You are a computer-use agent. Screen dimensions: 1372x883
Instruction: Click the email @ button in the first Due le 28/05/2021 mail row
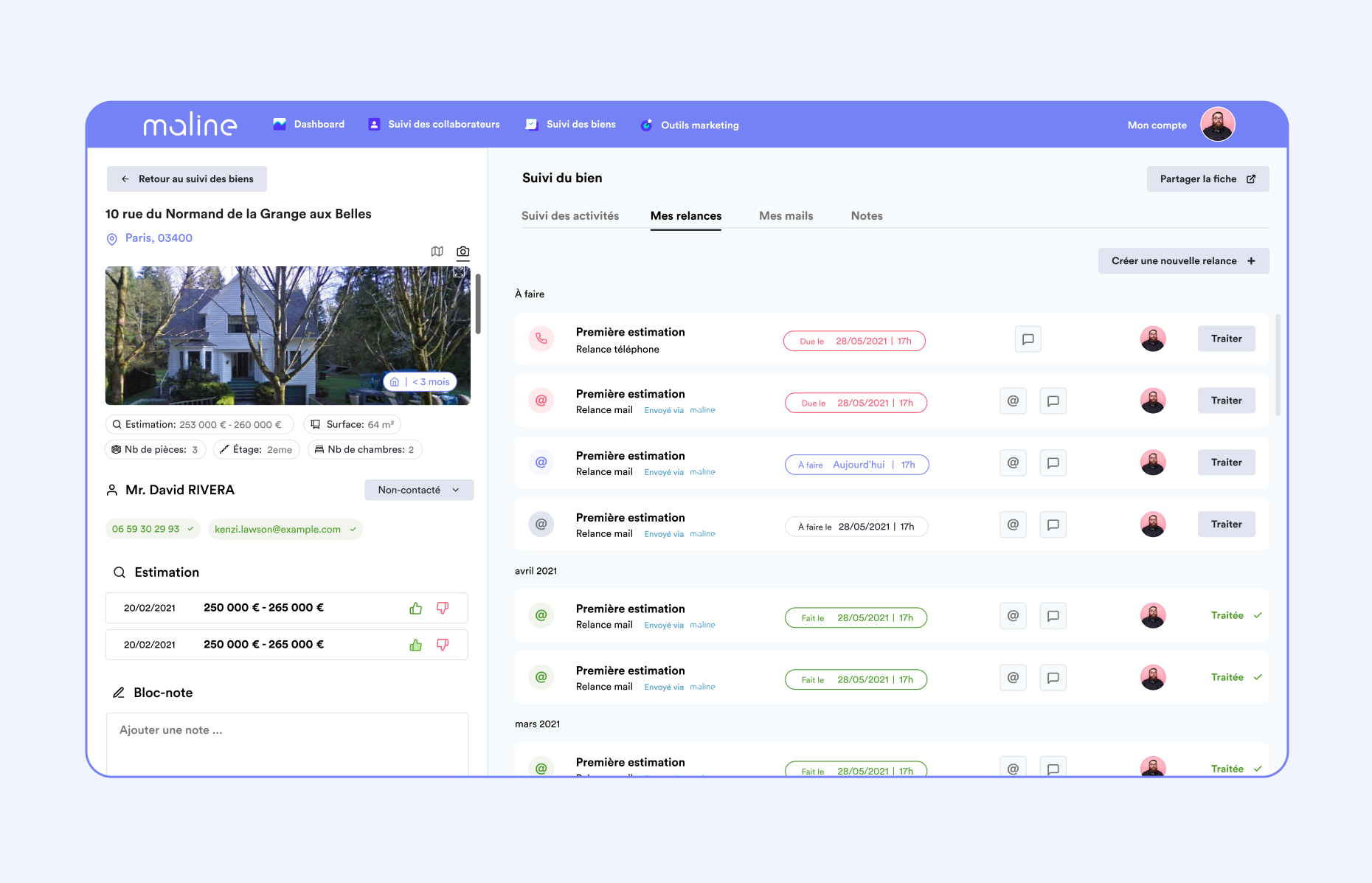tap(1014, 401)
